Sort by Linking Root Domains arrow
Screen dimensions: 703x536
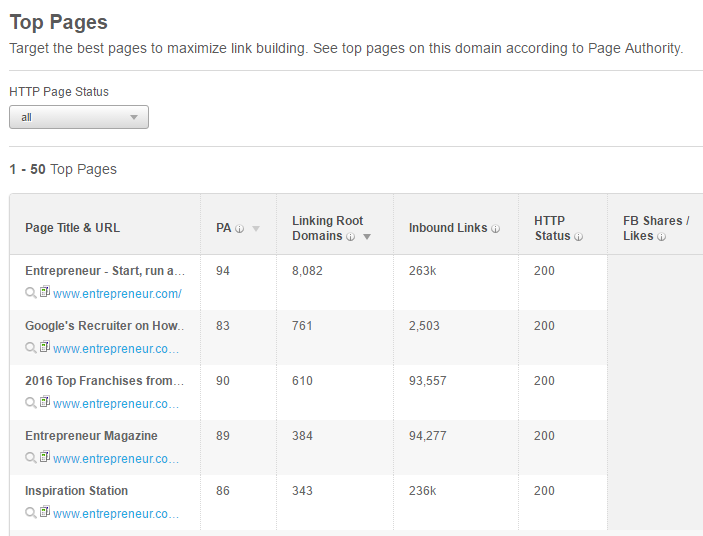tap(367, 237)
